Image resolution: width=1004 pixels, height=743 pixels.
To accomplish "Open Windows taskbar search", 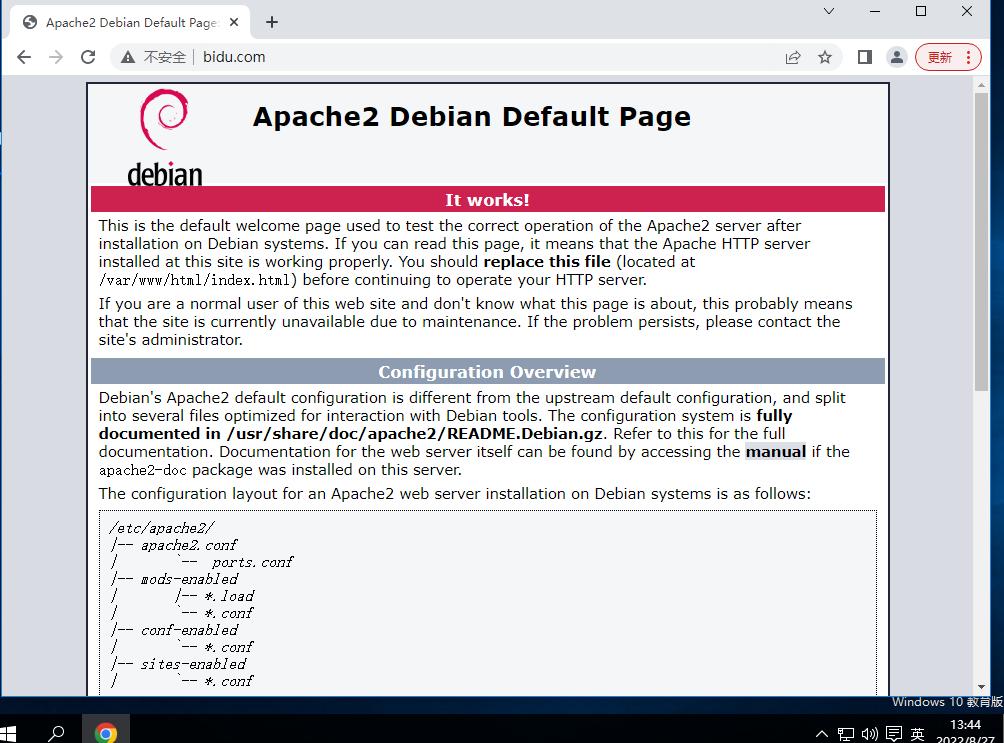I will (56, 733).
